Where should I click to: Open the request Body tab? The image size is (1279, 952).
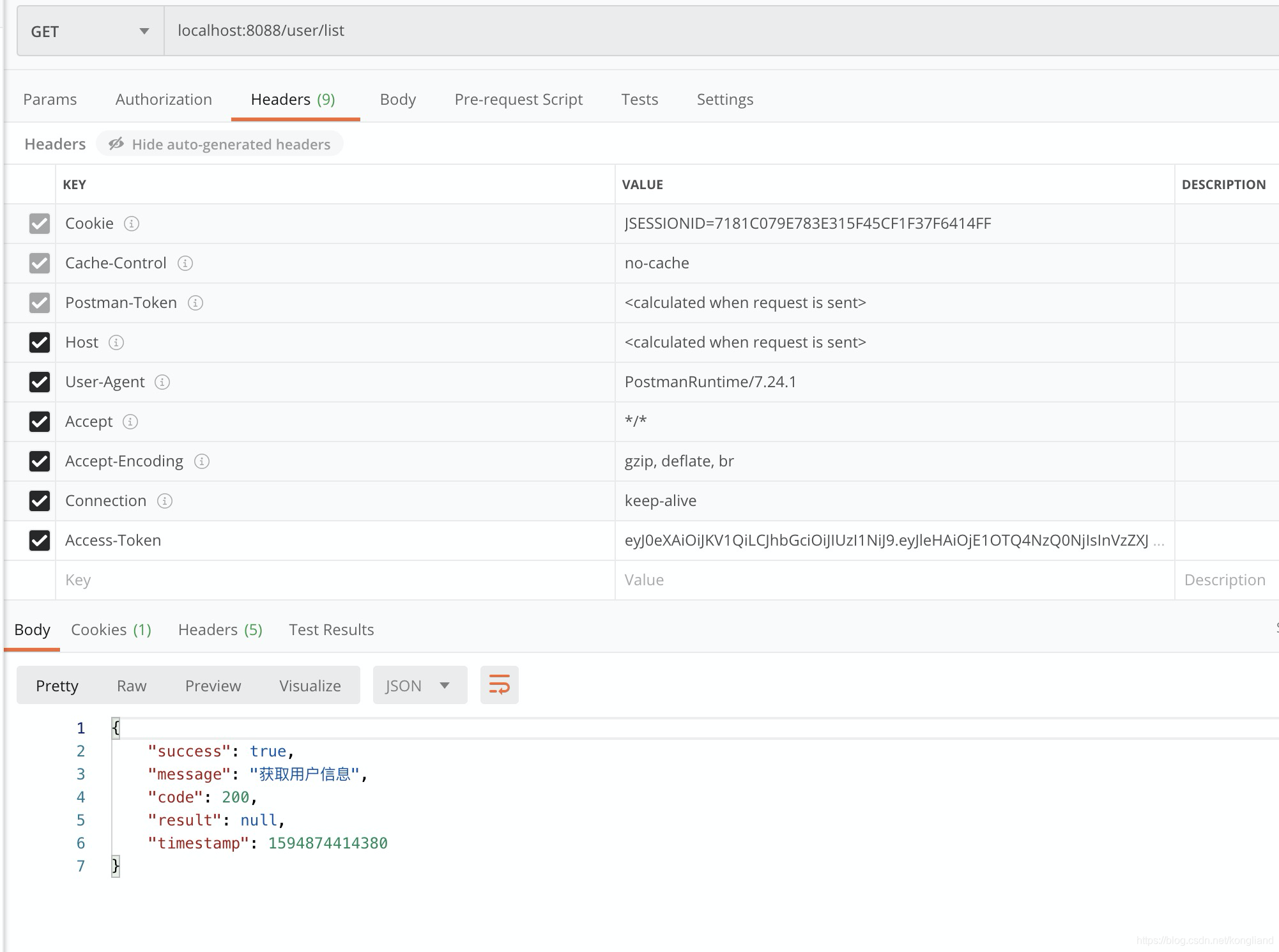pyautogui.click(x=397, y=100)
